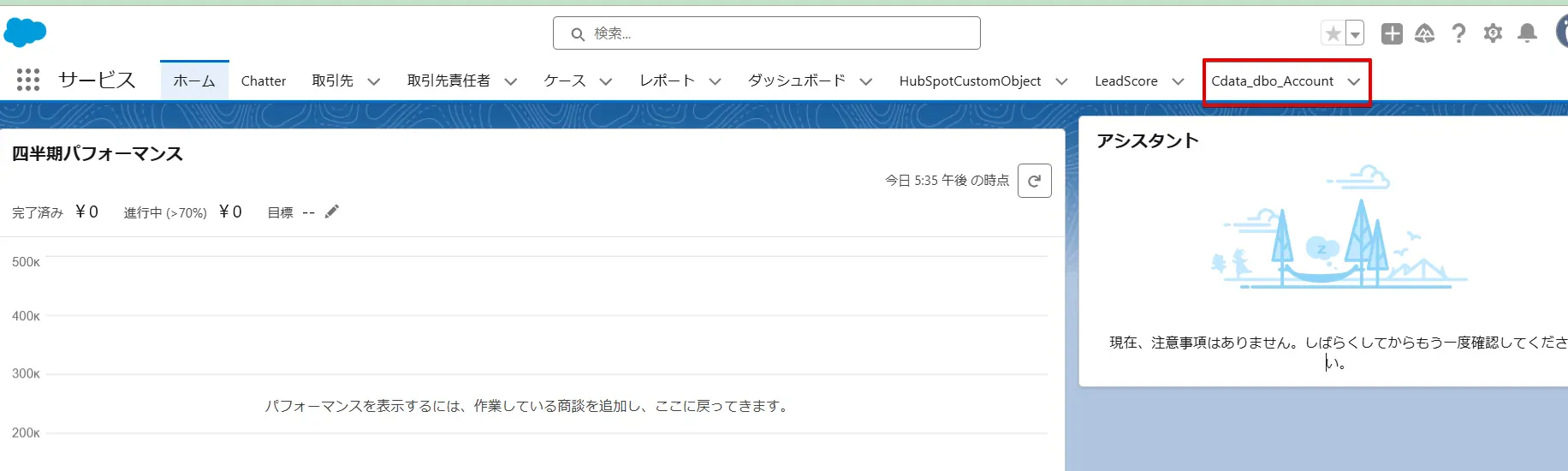
Task: Click the 今日 5:35 午後 の時点 timestamp
Action: click(947, 181)
